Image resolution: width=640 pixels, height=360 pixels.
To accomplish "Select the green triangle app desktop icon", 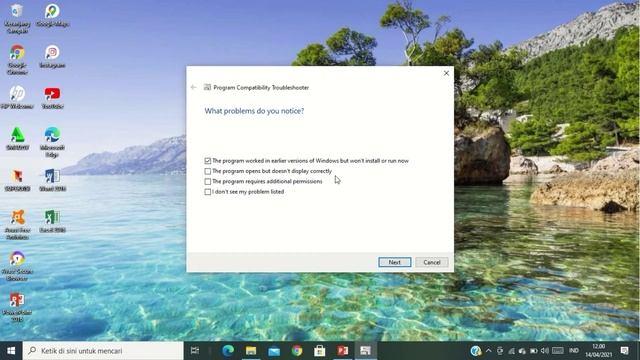I will 17,138.
